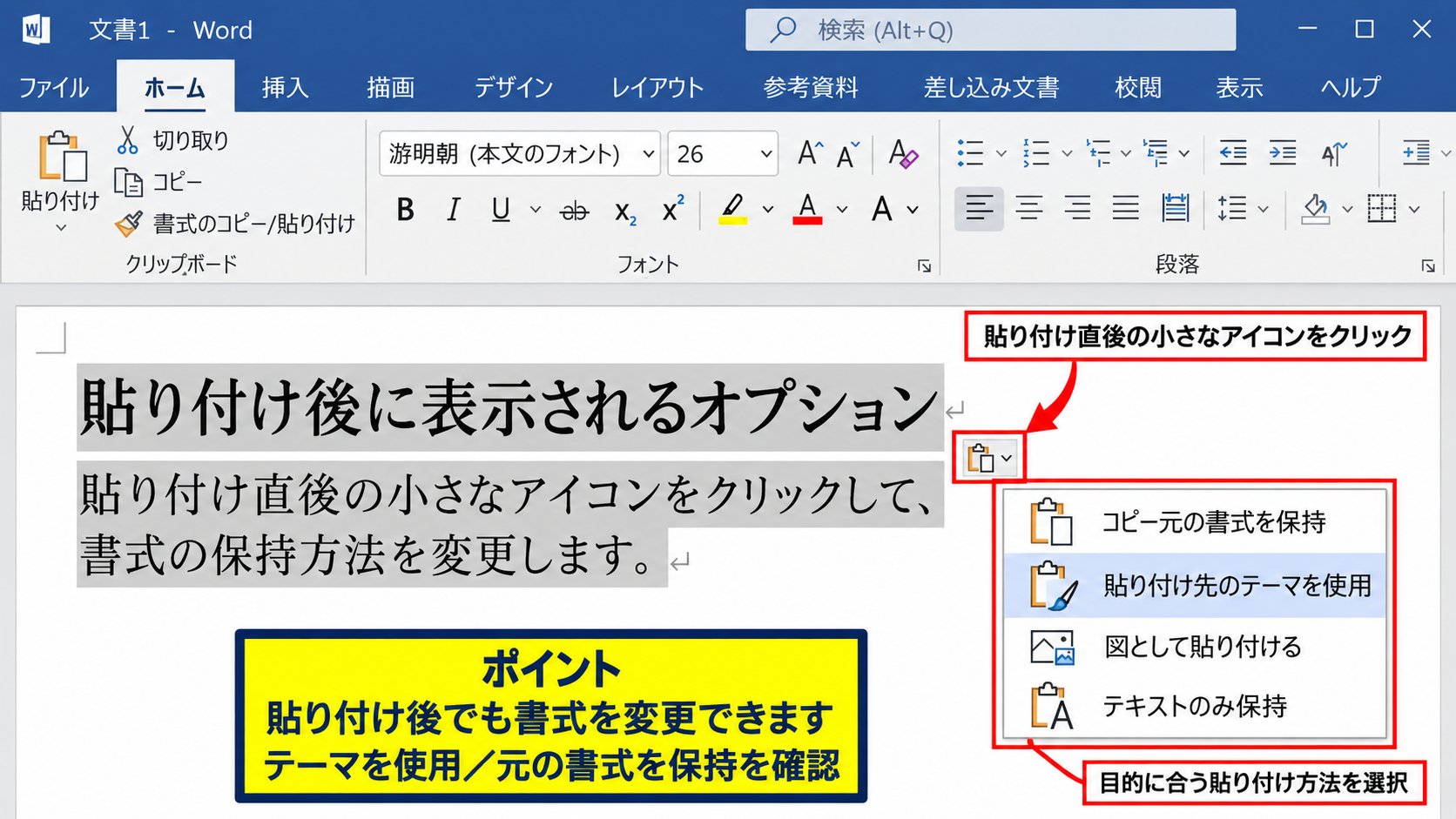Toggle Underline formatting

pyautogui.click(x=501, y=210)
